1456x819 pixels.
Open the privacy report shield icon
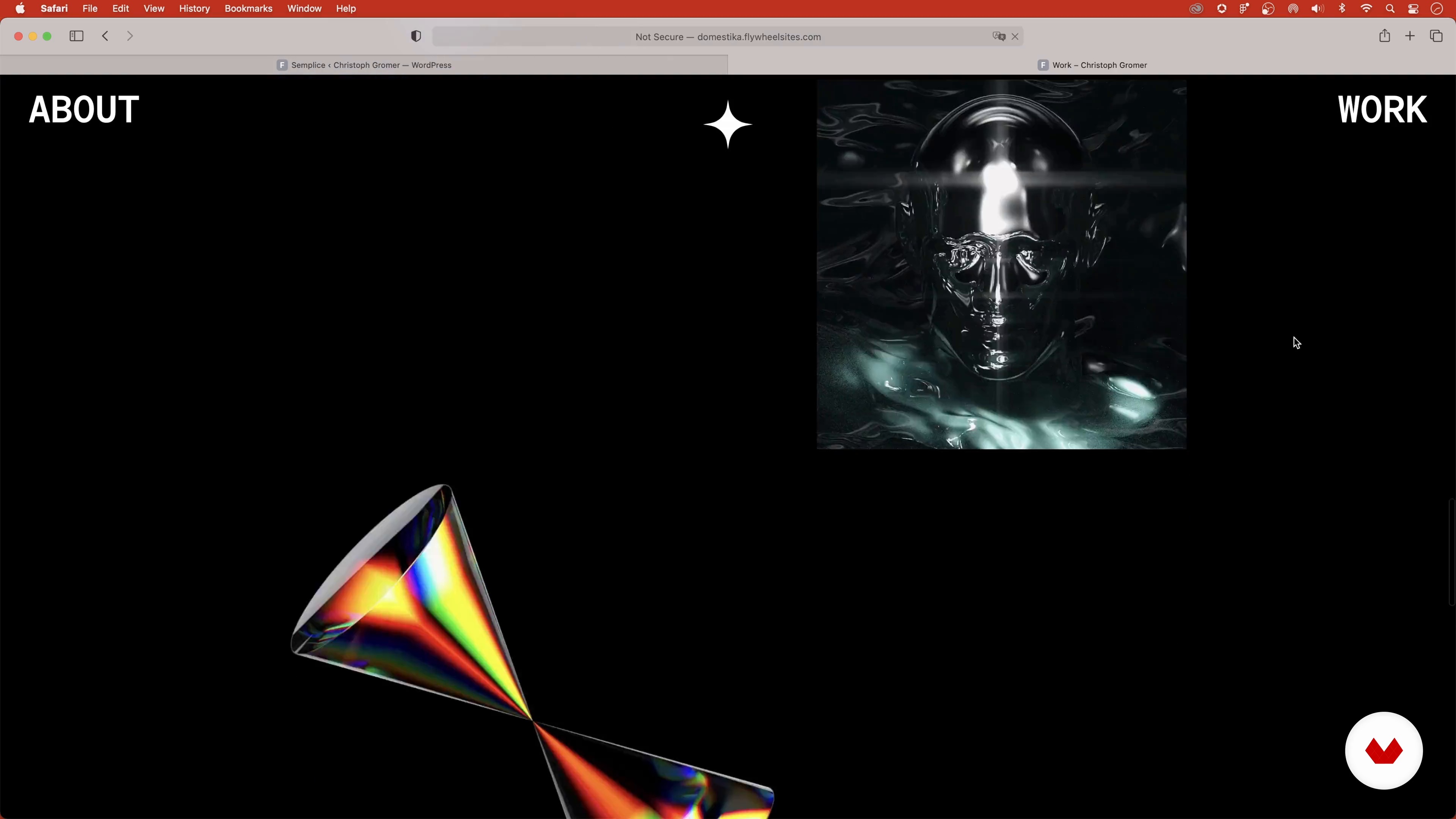[416, 36]
